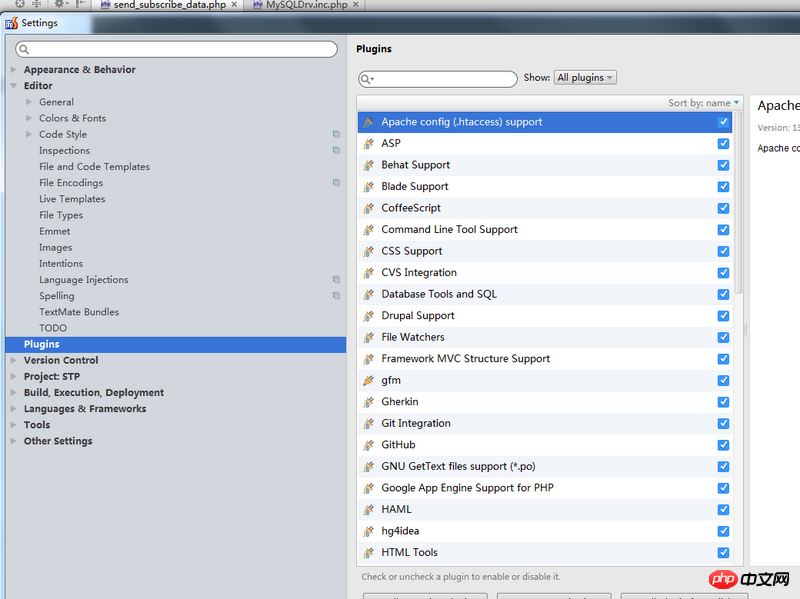Screen dimensions: 800x599
Task: Uncheck the Git Integration plugin
Action: pyautogui.click(x=723, y=423)
